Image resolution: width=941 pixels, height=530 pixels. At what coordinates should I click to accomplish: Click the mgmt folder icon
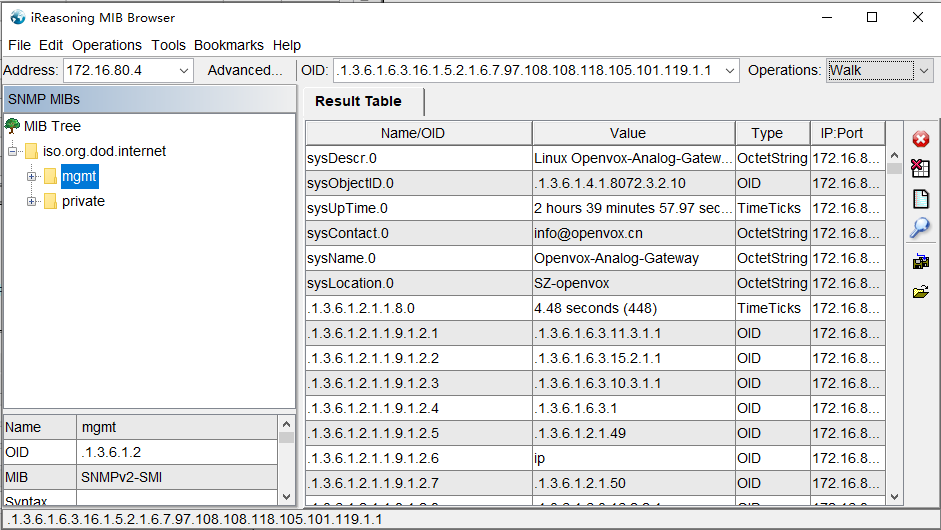(x=51, y=176)
